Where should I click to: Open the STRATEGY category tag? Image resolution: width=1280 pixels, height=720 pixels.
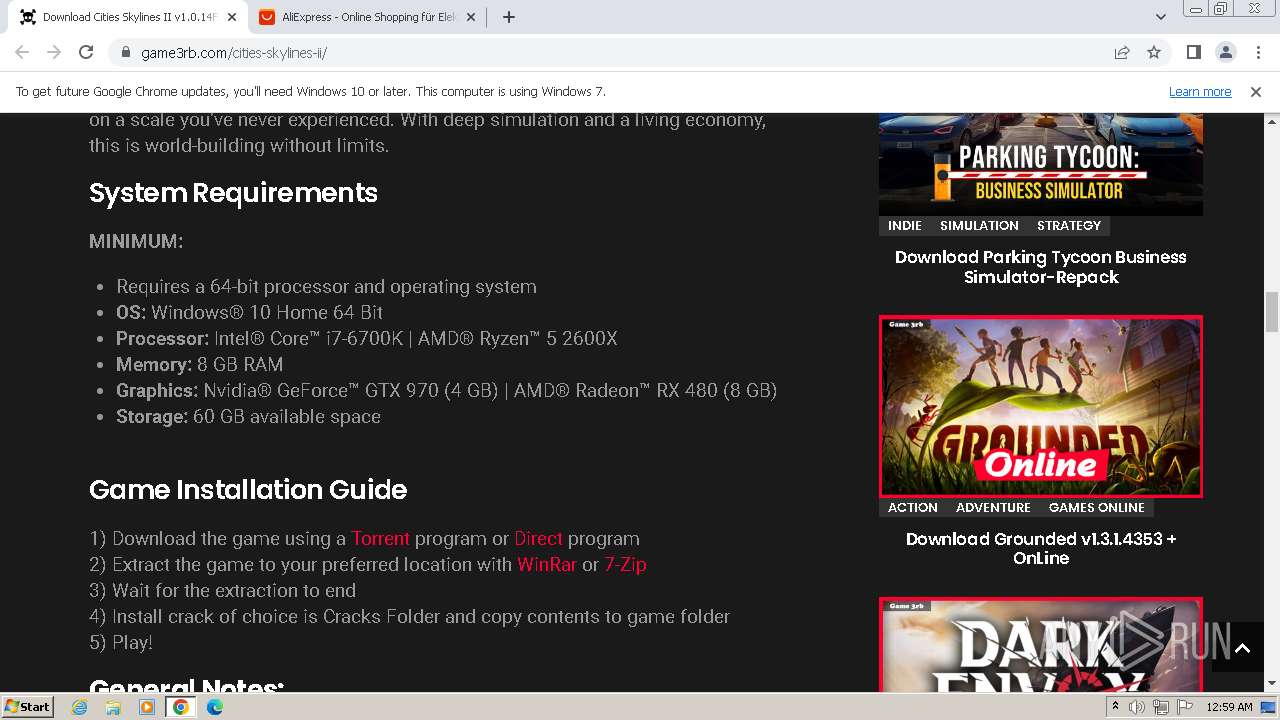(x=1069, y=225)
